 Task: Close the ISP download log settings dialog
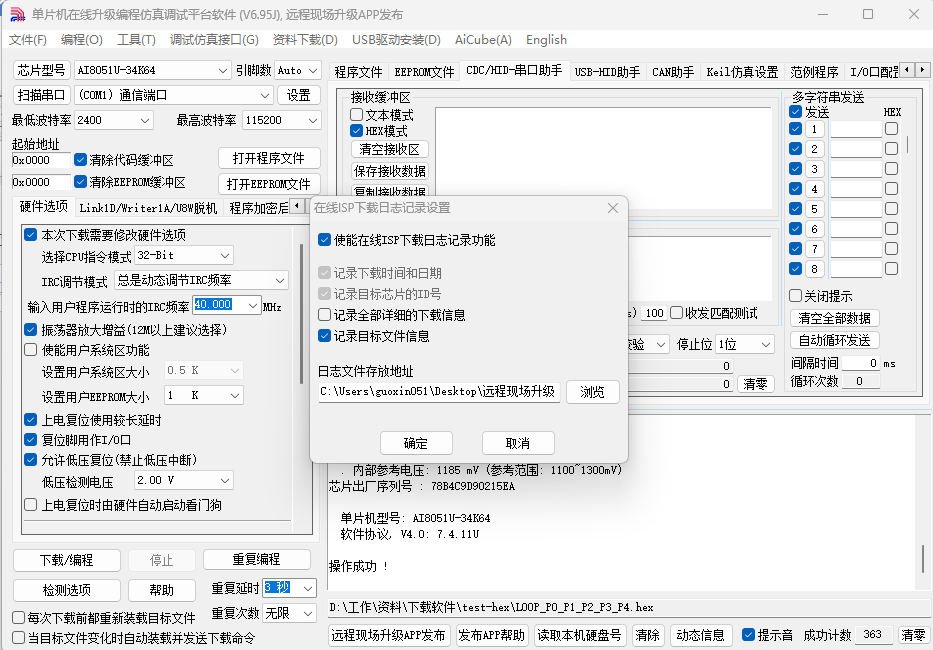[613, 208]
